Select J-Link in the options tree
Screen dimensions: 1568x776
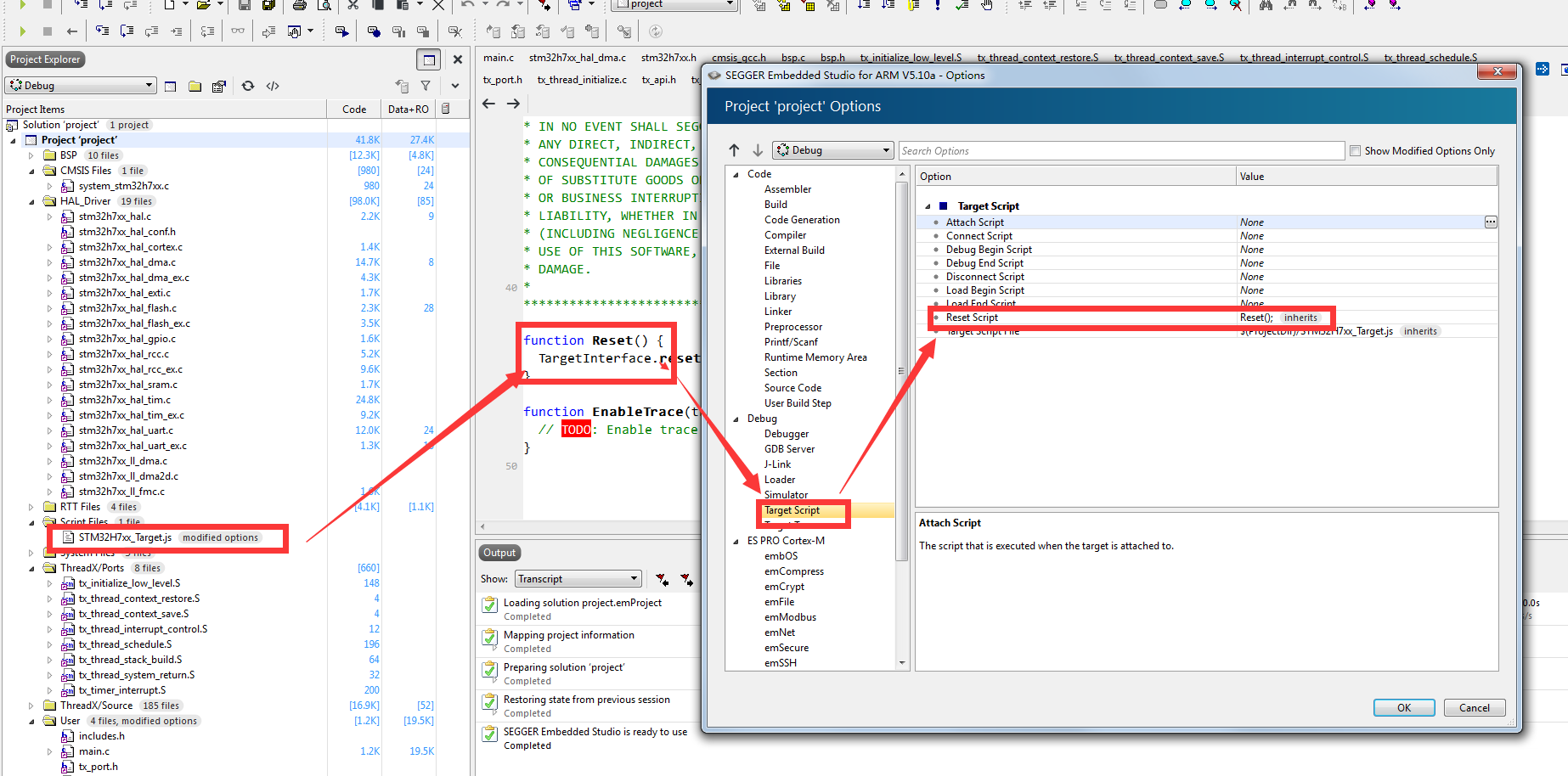click(777, 464)
